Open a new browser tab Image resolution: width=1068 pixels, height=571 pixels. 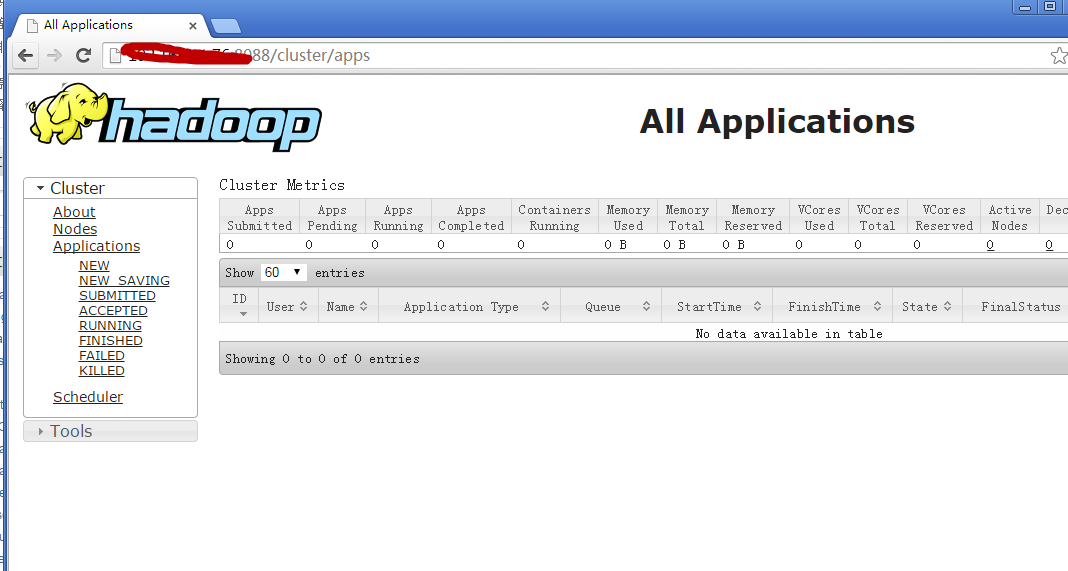coord(225,27)
